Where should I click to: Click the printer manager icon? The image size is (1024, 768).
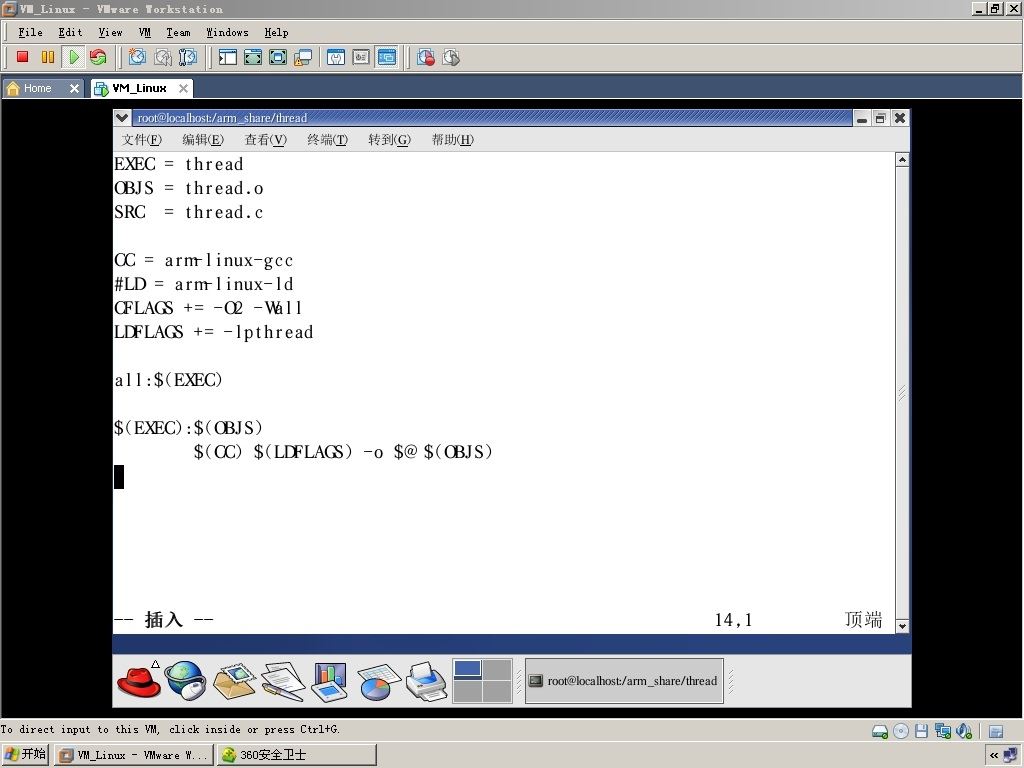426,681
